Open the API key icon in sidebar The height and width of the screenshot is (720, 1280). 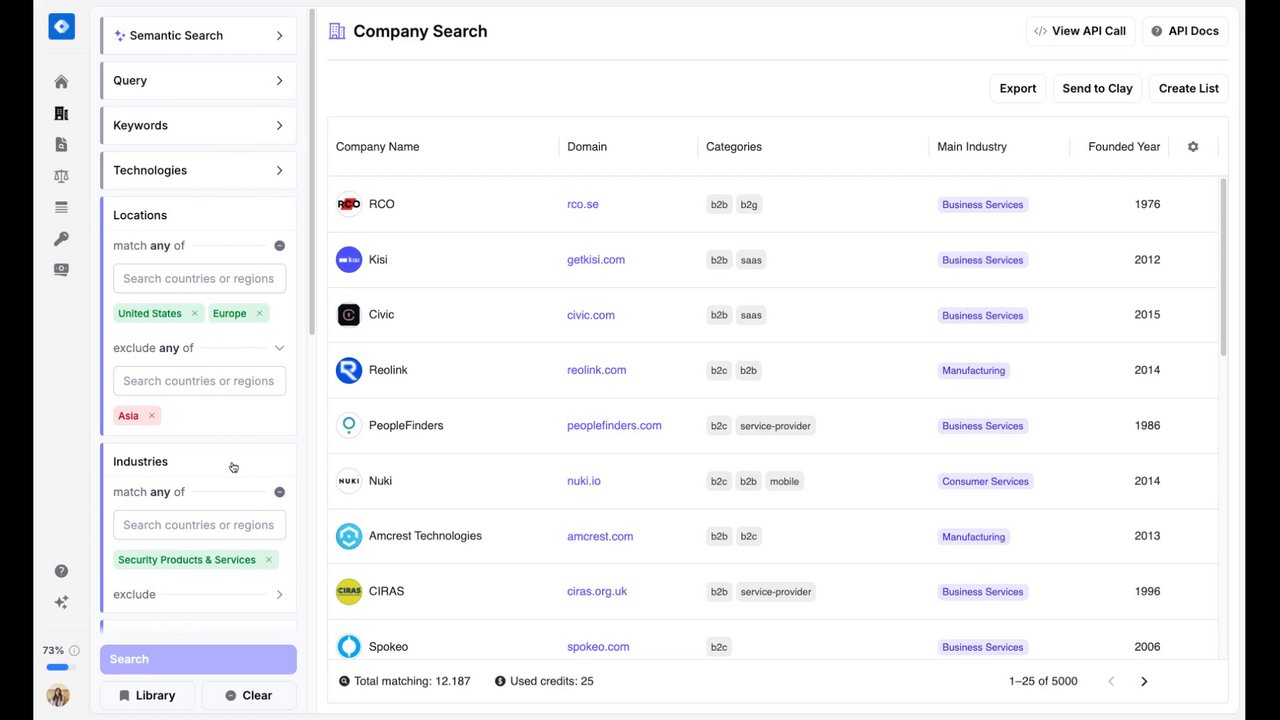(x=61, y=239)
